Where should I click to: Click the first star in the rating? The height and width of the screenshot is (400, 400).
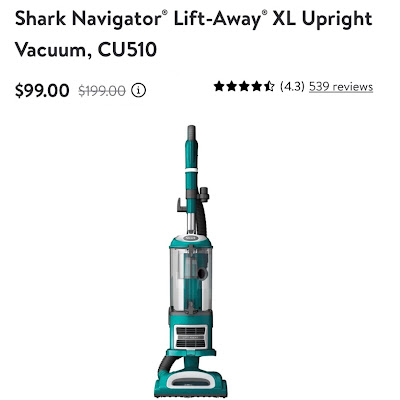click(x=219, y=87)
